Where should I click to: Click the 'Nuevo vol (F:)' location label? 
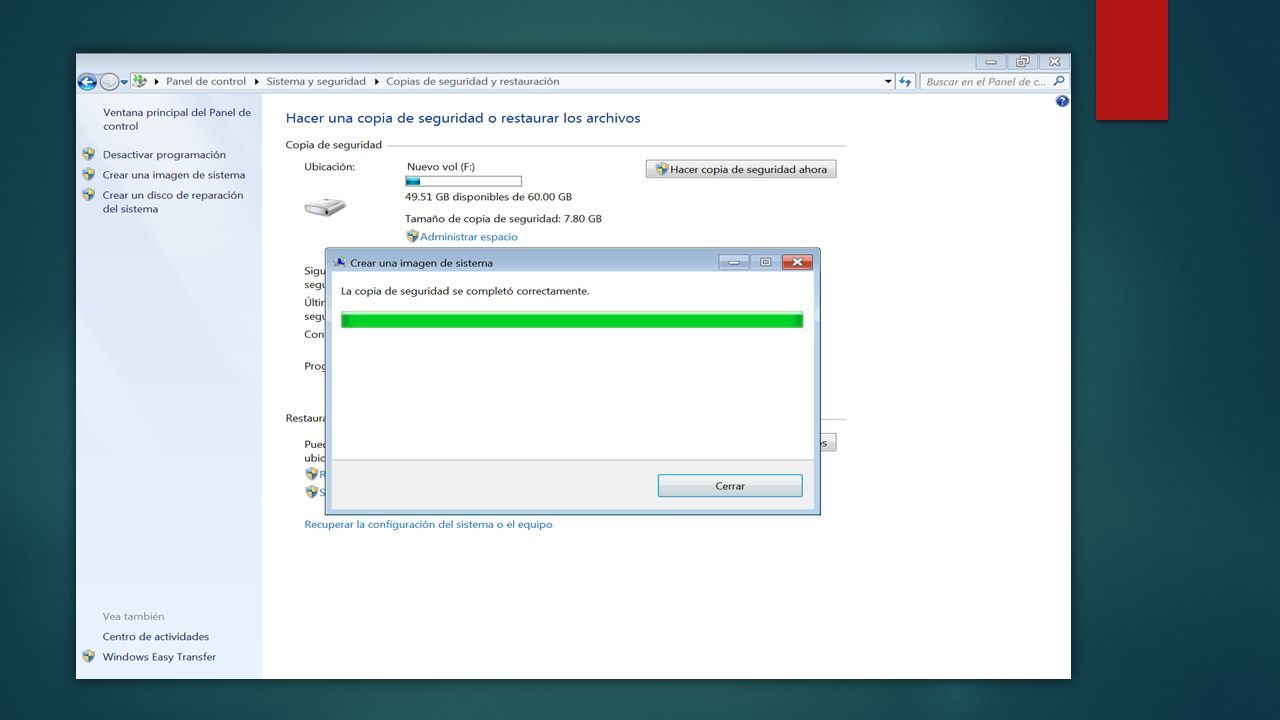click(x=441, y=167)
